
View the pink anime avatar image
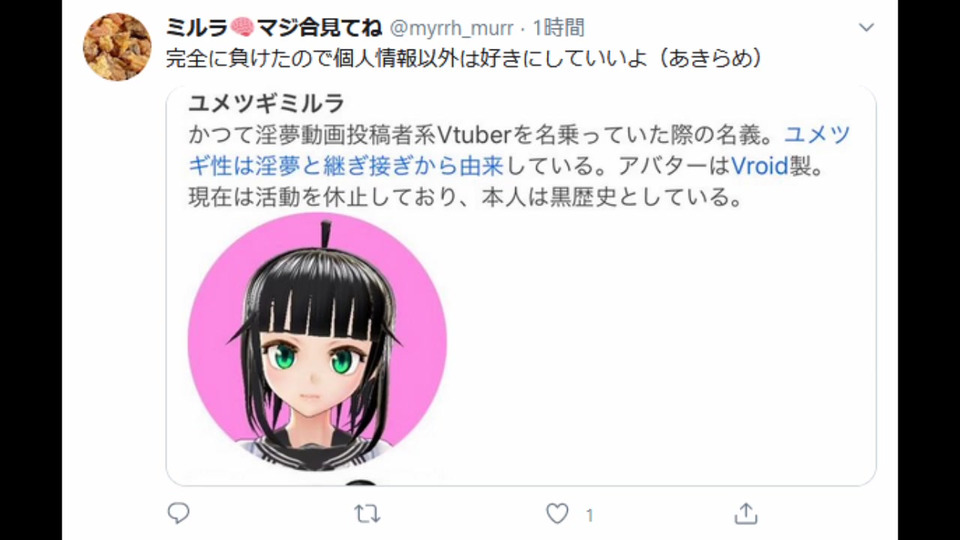(x=317, y=342)
